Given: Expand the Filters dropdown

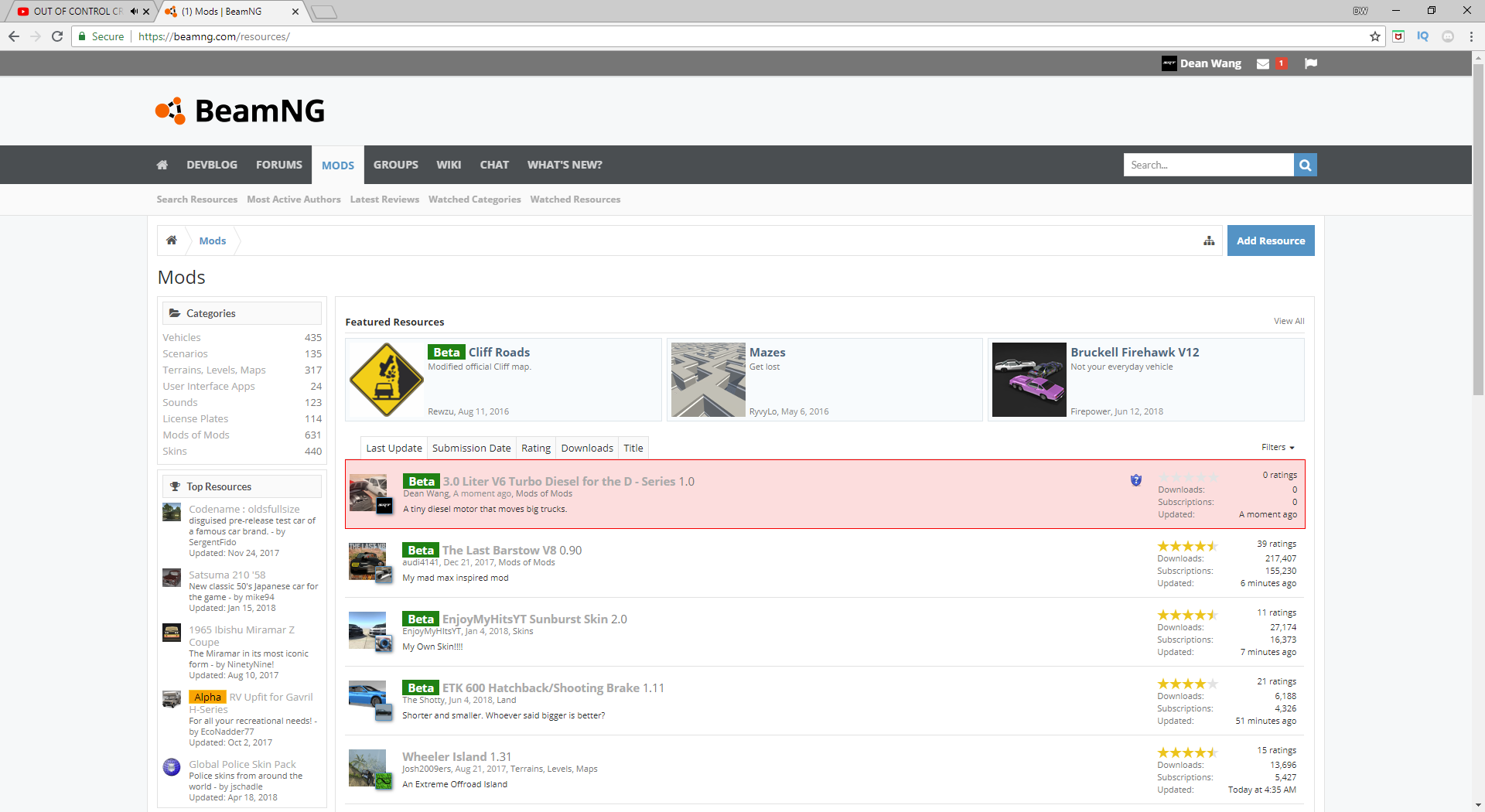Looking at the screenshot, I should tap(1278, 447).
